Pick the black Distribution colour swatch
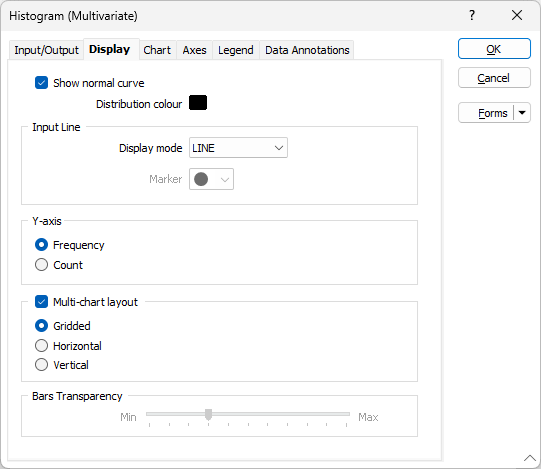541x469 pixels. point(198,103)
